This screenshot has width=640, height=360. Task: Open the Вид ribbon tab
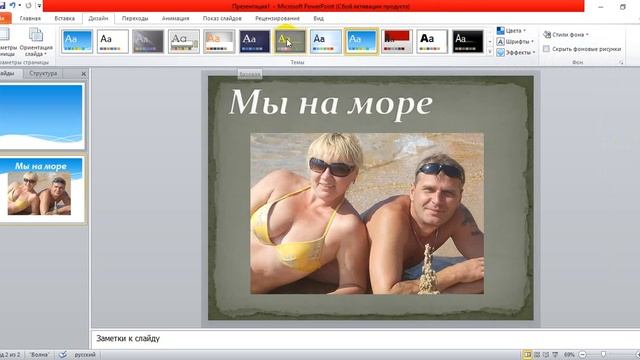[x=318, y=18]
